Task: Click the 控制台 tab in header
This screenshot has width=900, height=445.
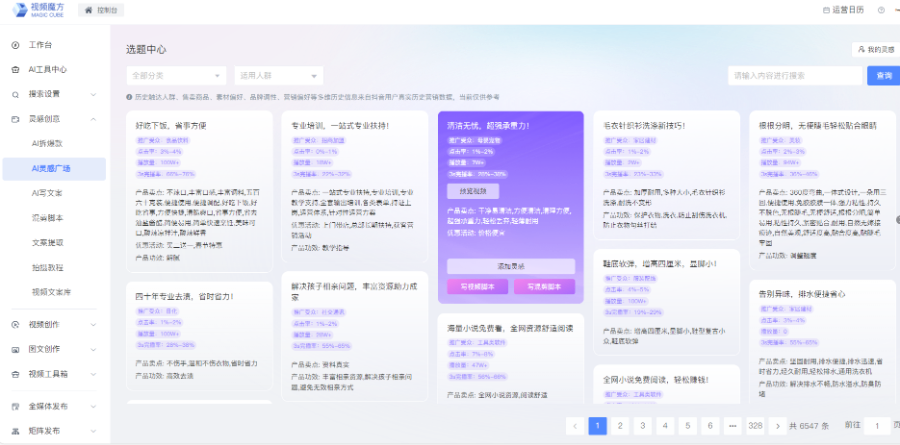Action: pyautogui.click(x=101, y=10)
